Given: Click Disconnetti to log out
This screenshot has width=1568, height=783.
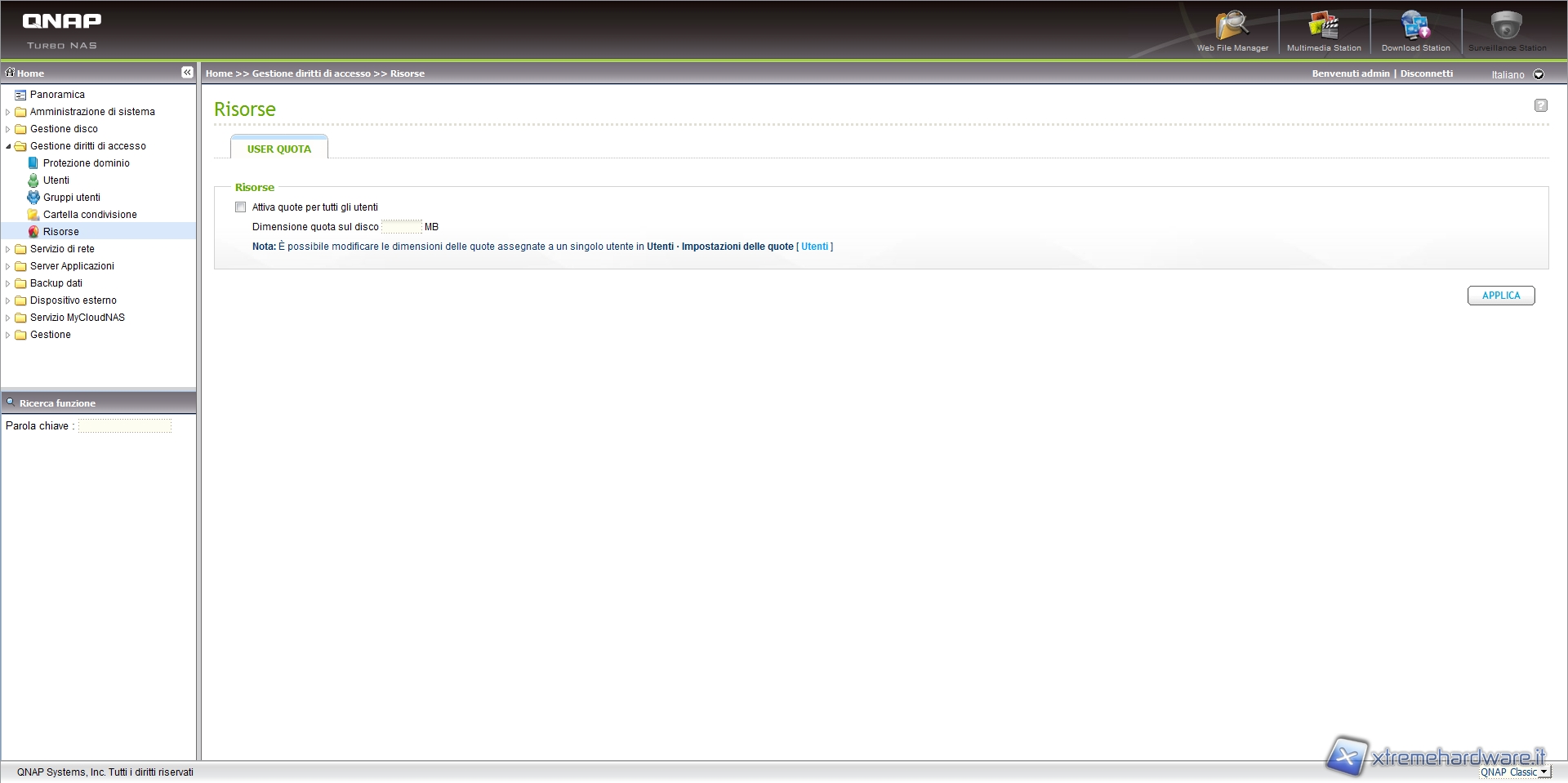Looking at the screenshot, I should [1426, 73].
